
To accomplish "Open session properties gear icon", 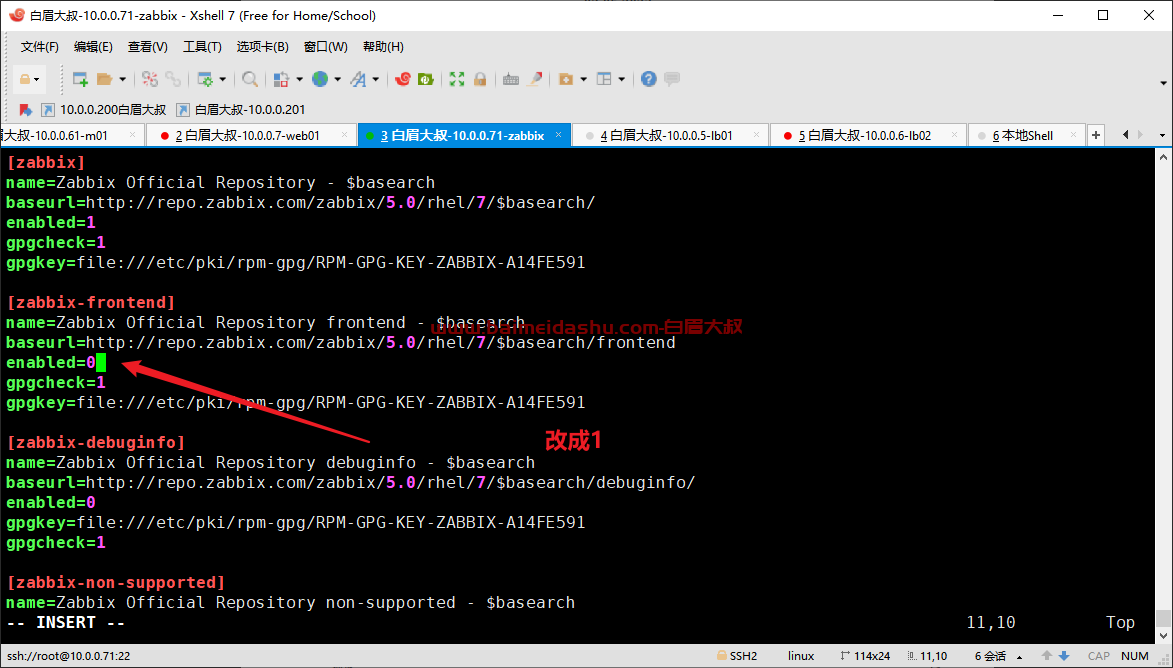I will click(205, 79).
